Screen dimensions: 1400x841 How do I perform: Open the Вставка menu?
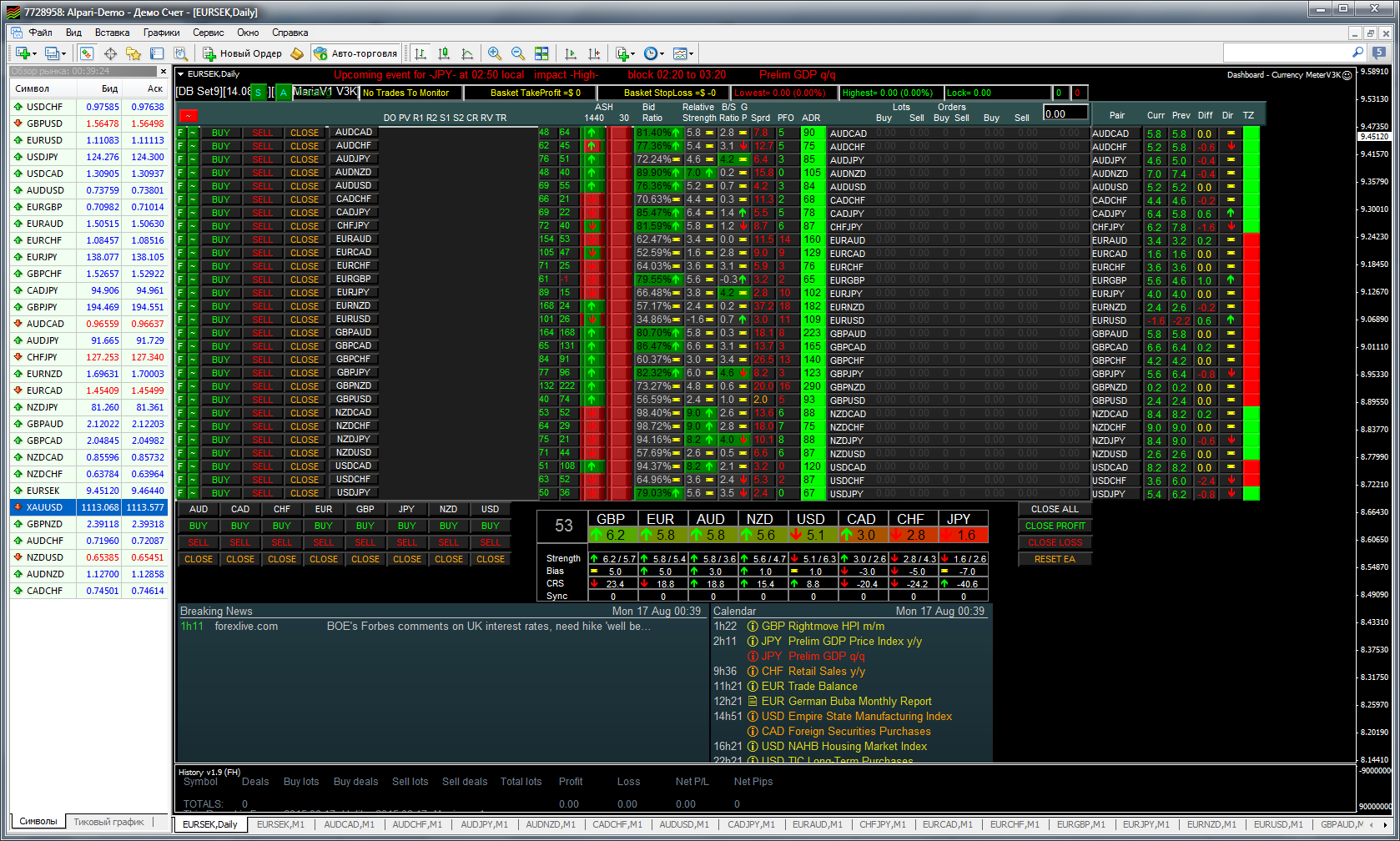pyautogui.click(x=112, y=33)
